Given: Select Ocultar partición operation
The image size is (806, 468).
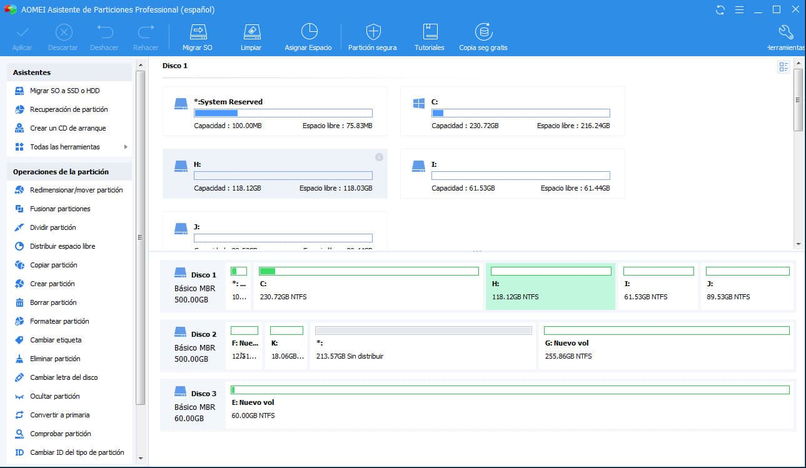Looking at the screenshot, I should [x=54, y=397].
